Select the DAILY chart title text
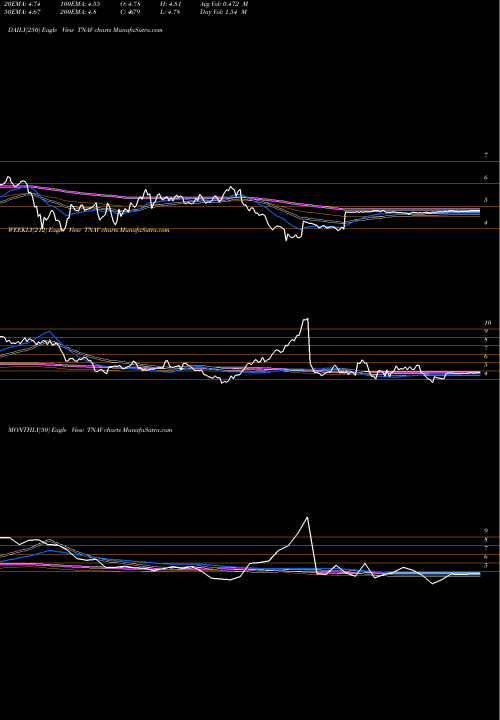The height and width of the screenshot is (720, 500). [x=85, y=30]
